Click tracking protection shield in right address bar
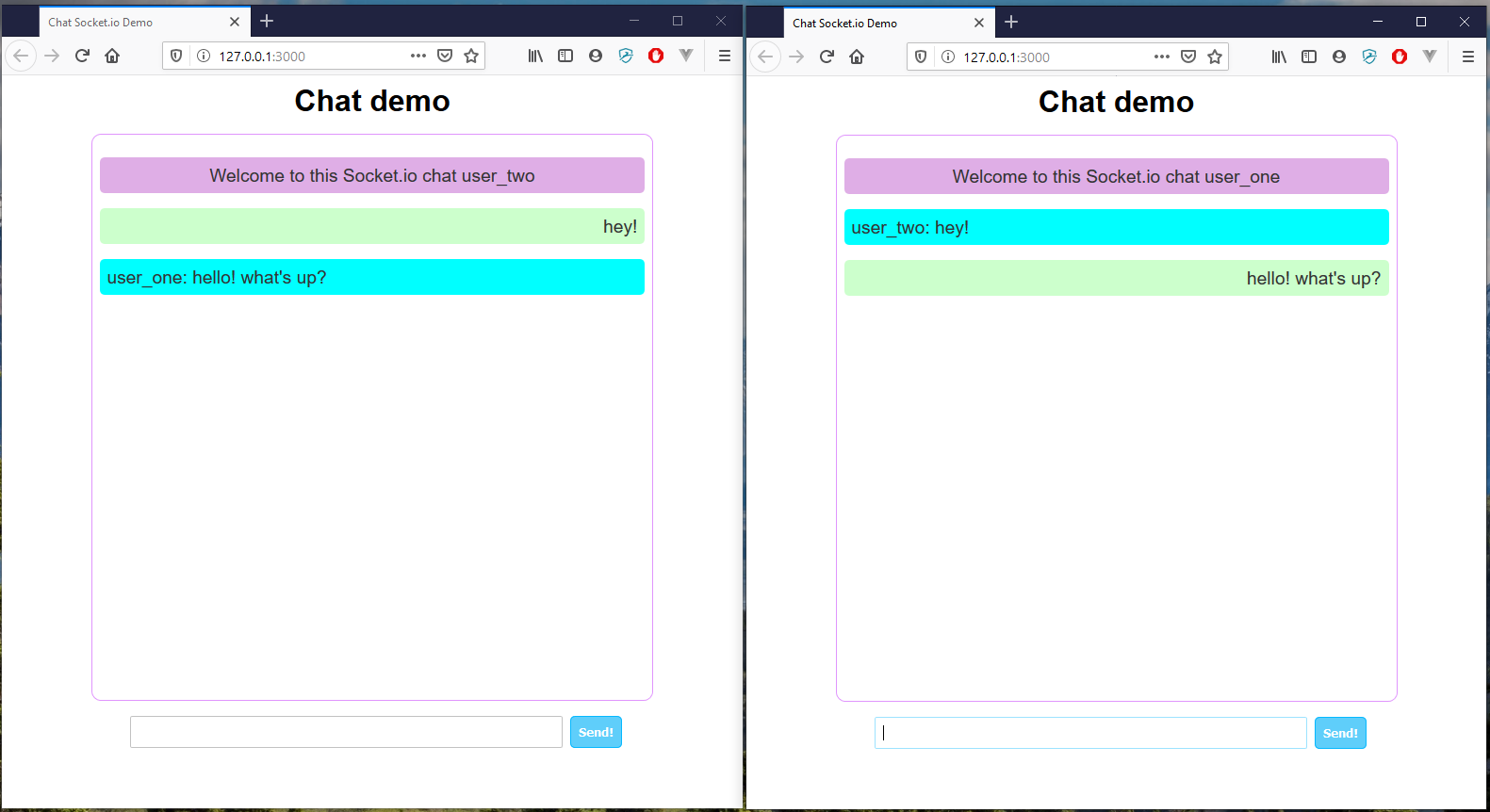Screen dimensions: 1490x812 tap(921, 57)
